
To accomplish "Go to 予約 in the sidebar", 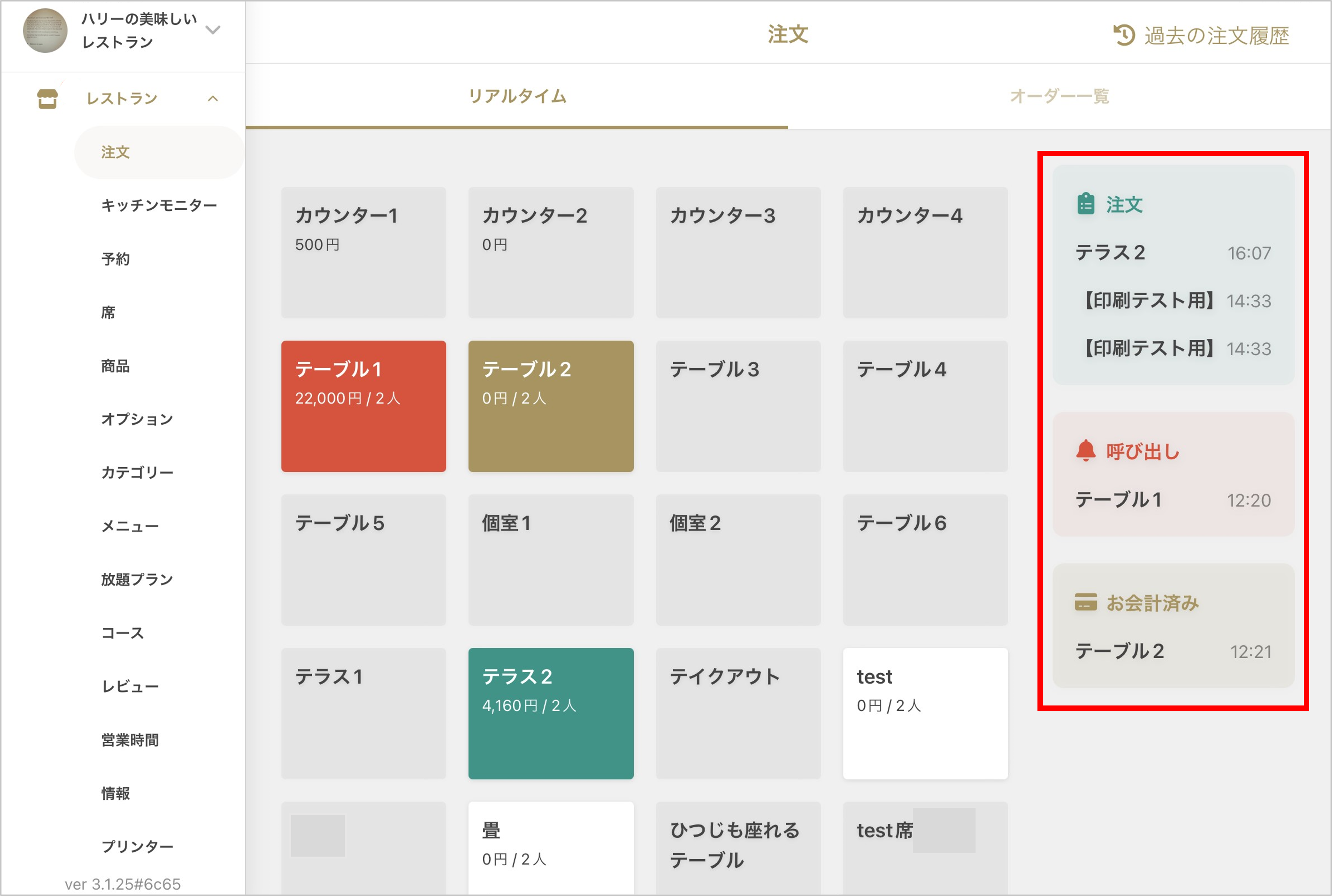I will coord(116,259).
